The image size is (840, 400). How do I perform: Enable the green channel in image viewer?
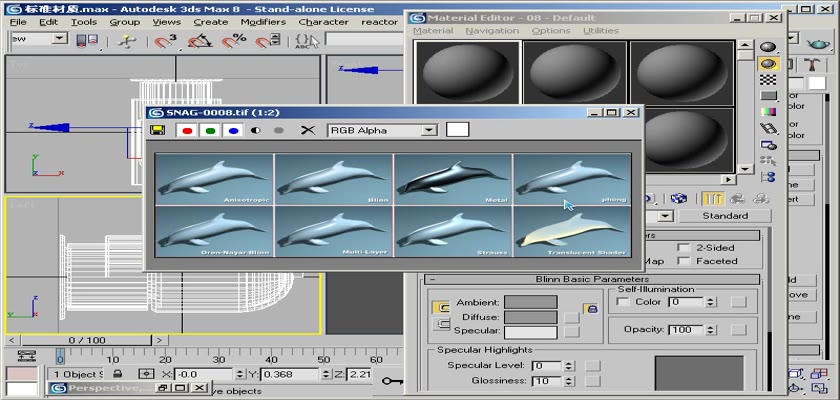coord(210,130)
